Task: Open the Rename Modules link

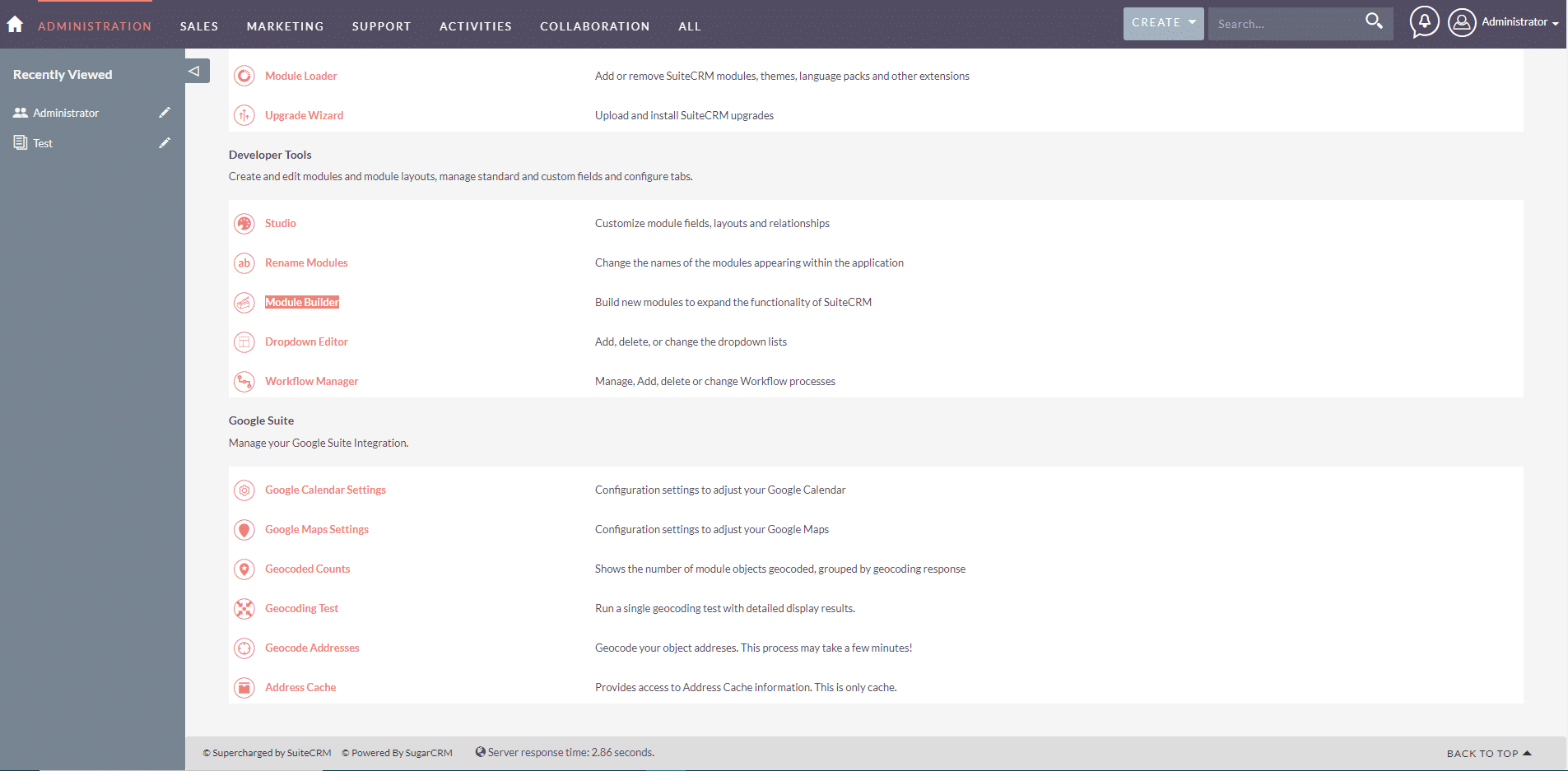Action: (306, 262)
